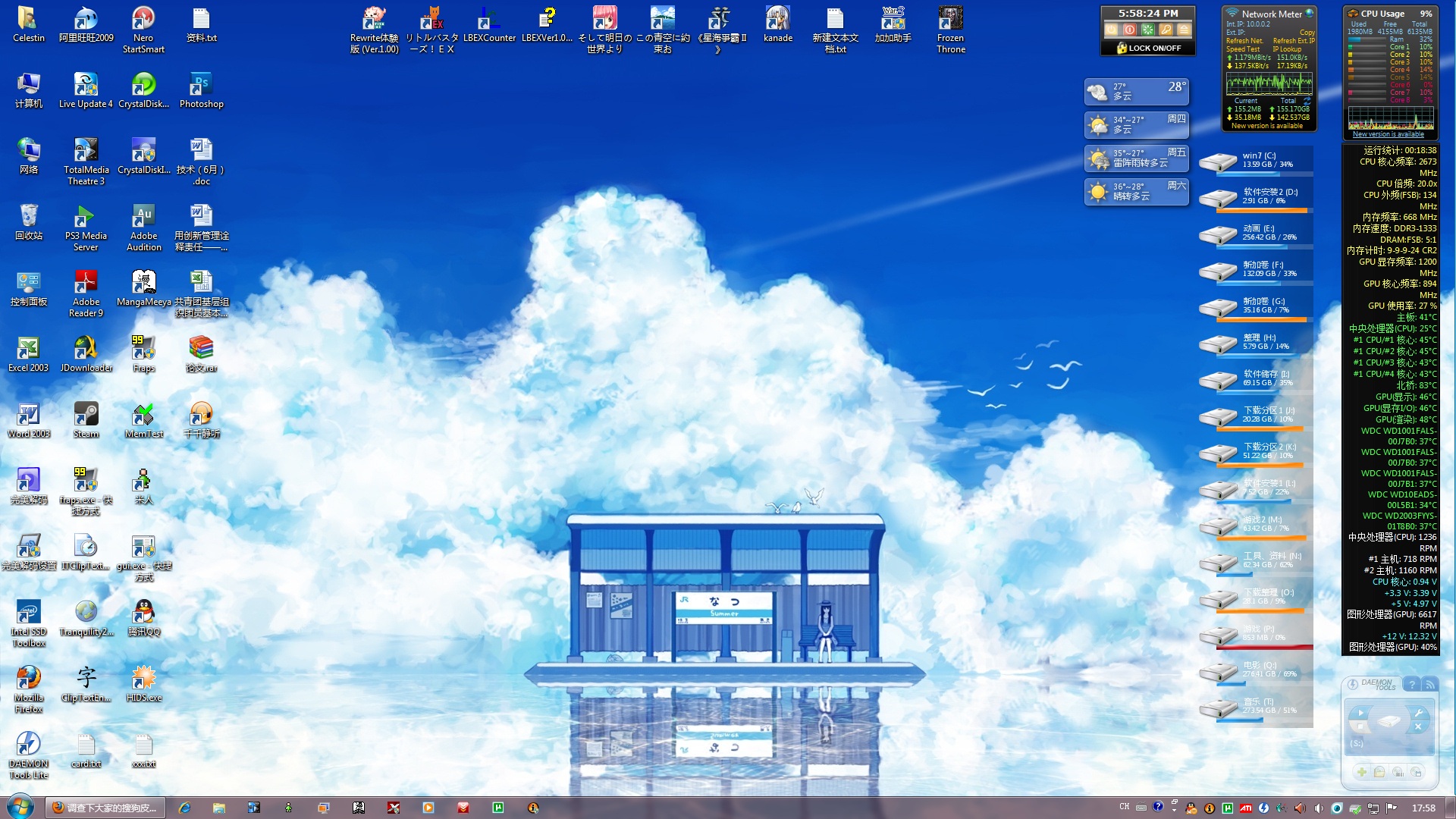Launch Mozilla Firefox desktop icon
This screenshot has width=1456, height=819.
[28, 690]
